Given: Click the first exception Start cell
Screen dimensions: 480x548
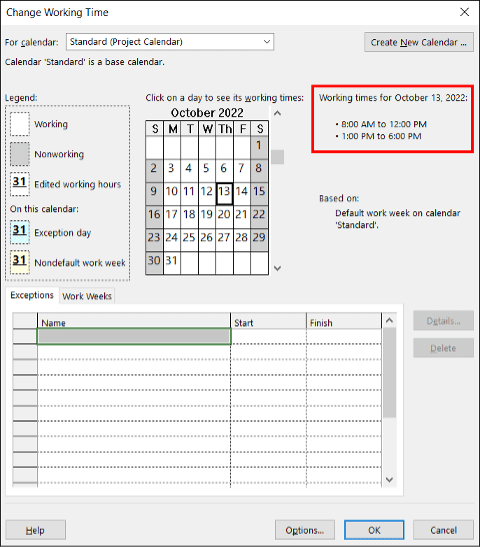Looking at the screenshot, I should pos(268,336).
